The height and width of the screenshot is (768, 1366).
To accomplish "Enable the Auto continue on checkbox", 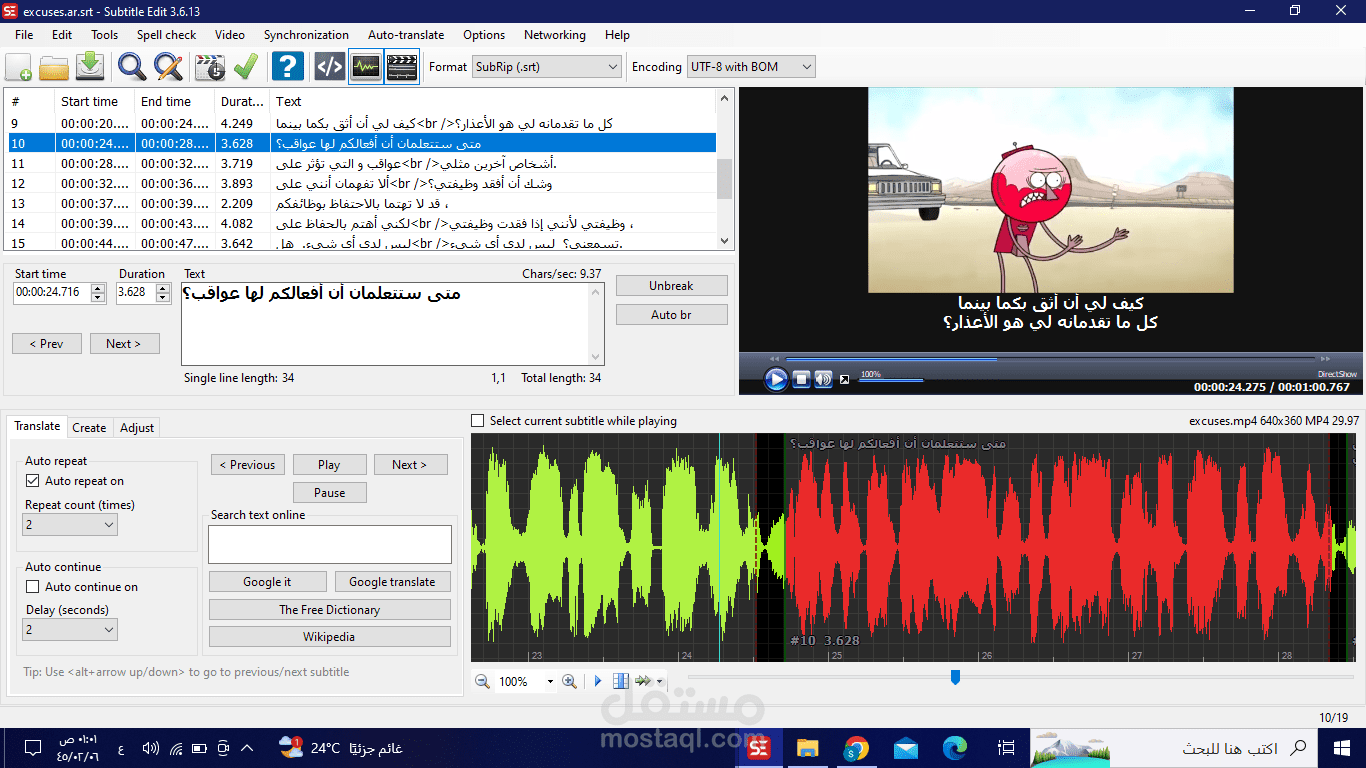I will [32, 587].
